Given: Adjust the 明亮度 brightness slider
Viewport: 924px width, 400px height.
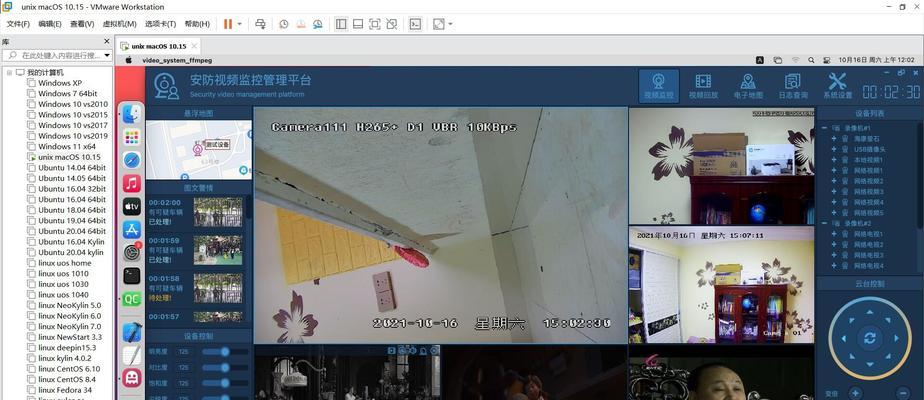Looking at the screenshot, I should tap(225, 352).
